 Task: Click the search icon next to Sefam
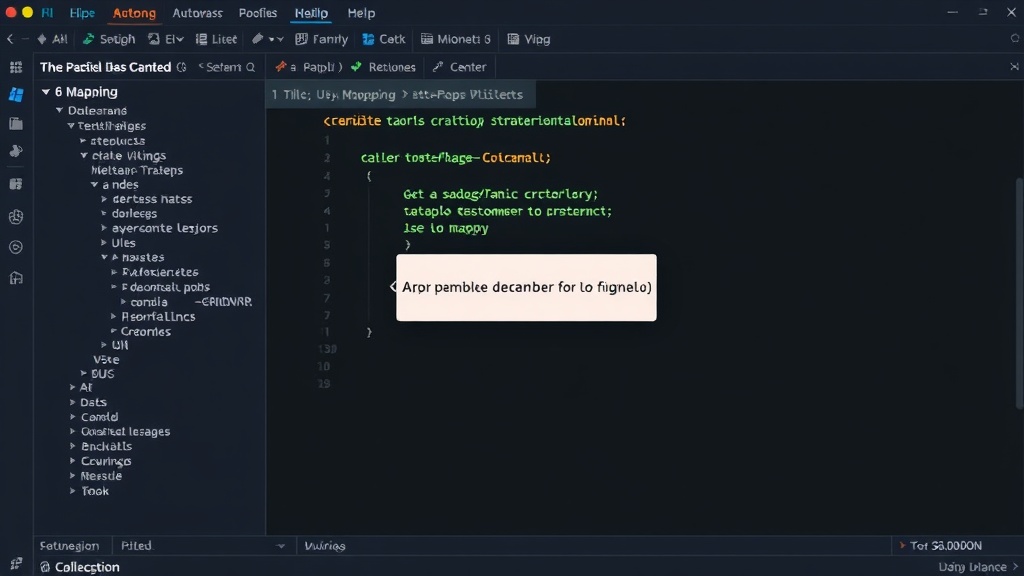250,67
